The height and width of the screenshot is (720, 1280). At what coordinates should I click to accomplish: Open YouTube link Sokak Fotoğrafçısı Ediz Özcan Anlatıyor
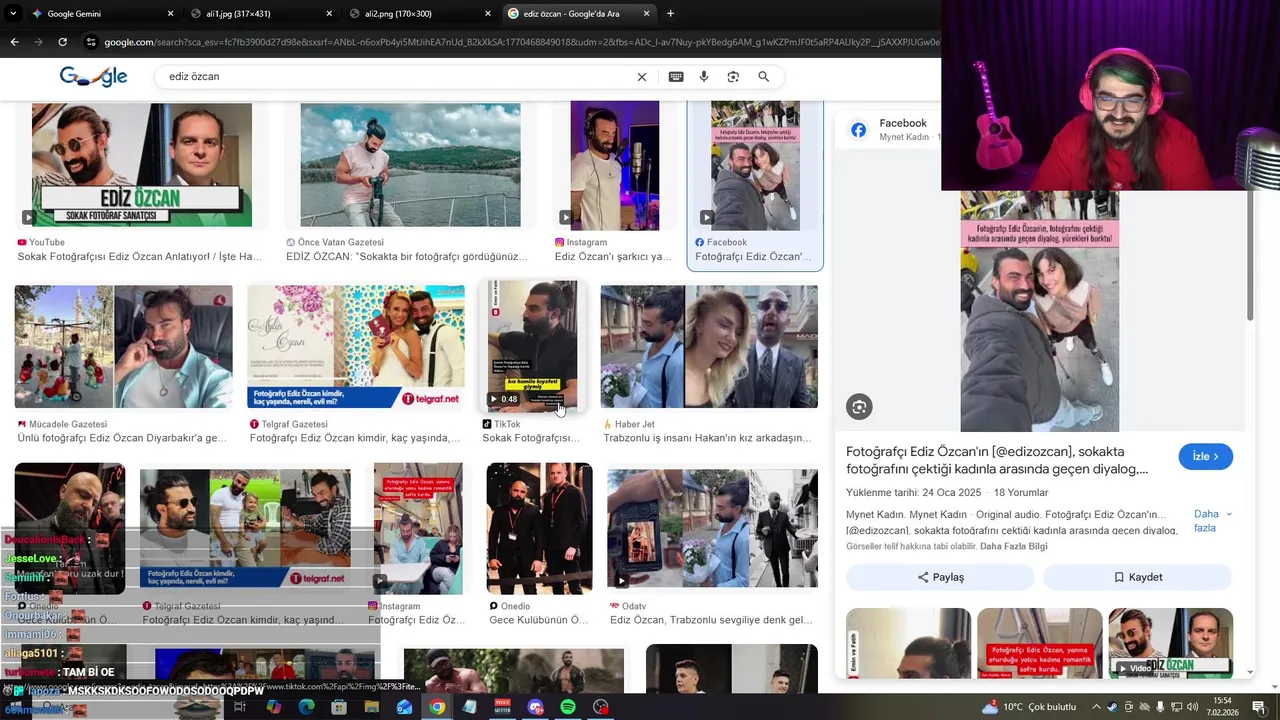coord(140,257)
